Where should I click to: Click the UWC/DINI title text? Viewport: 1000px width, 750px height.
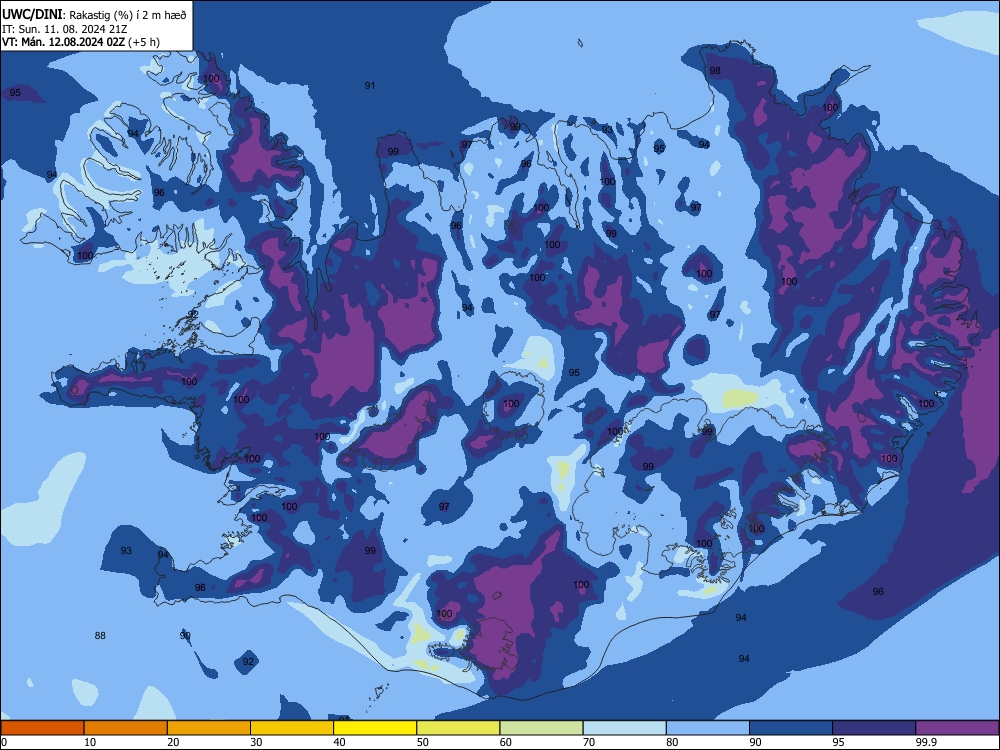tap(32, 14)
